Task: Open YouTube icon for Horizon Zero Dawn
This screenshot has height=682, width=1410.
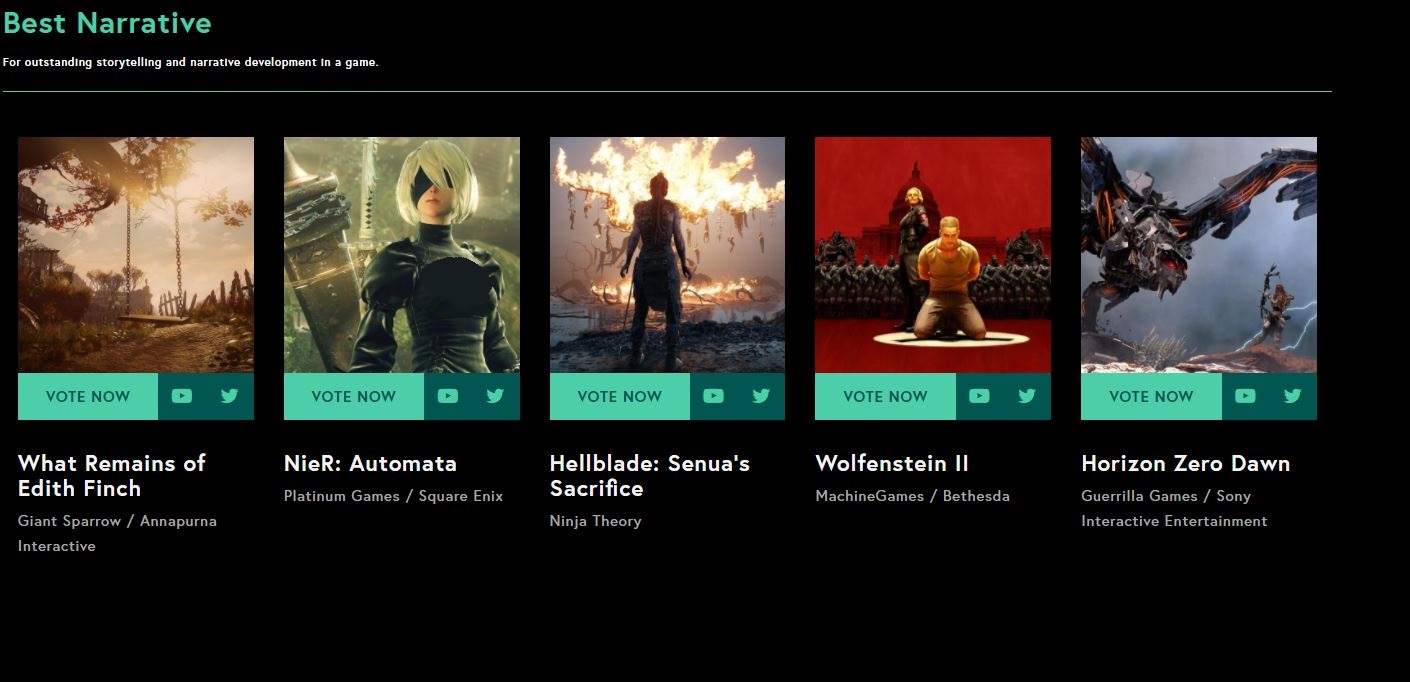Action: [x=1245, y=396]
